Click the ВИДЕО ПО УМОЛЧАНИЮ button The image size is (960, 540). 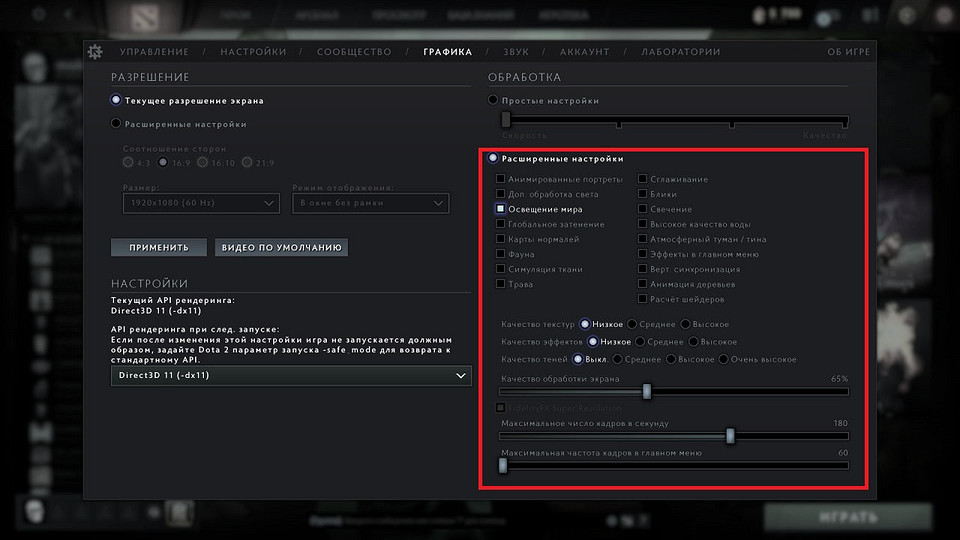pos(281,247)
